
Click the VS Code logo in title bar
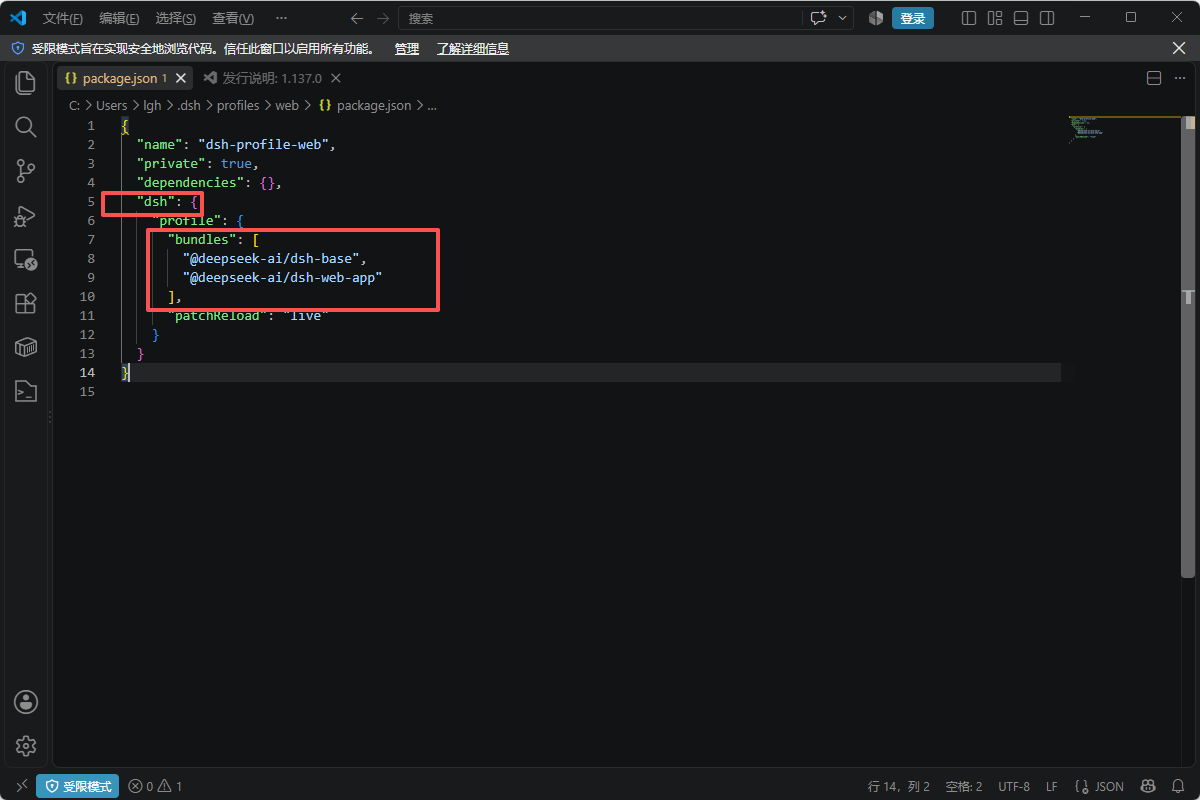point(18,18)
